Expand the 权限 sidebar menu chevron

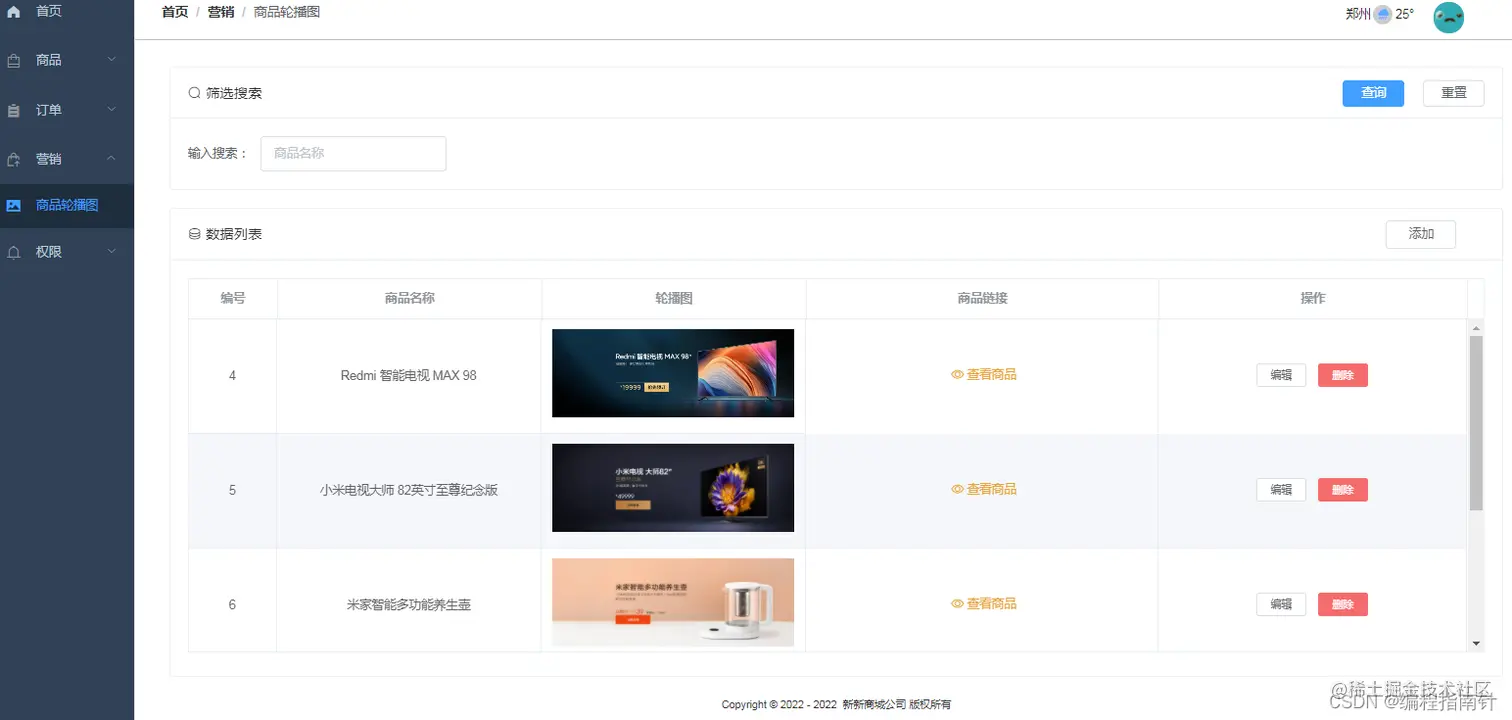pyautogui.click(x=111, y=252)
